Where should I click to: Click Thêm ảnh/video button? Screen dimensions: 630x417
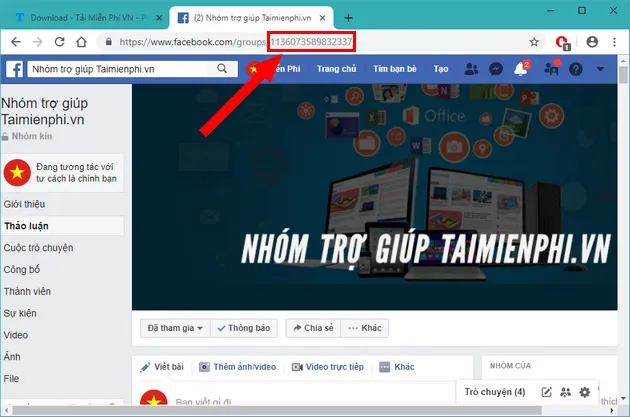pyautogui.click(x=237, y=367)
